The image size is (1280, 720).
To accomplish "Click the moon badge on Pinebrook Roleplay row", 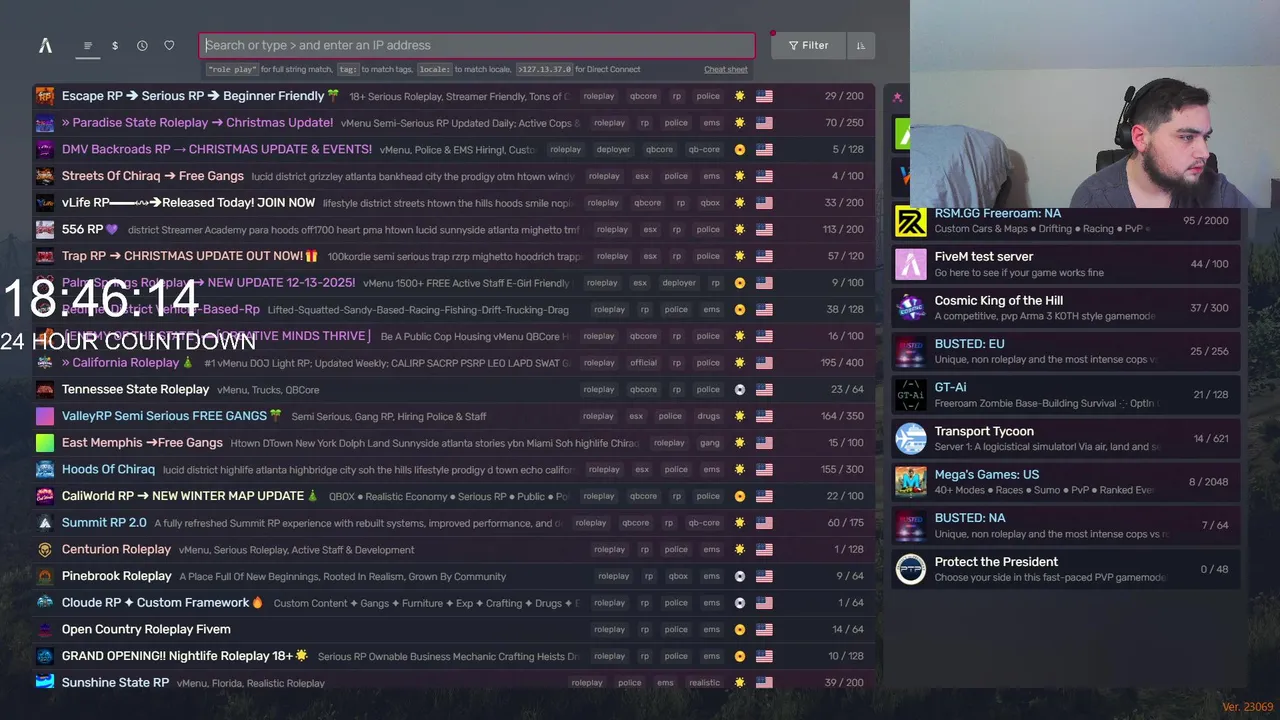I will pyautogui.click(x=740, y=576).
